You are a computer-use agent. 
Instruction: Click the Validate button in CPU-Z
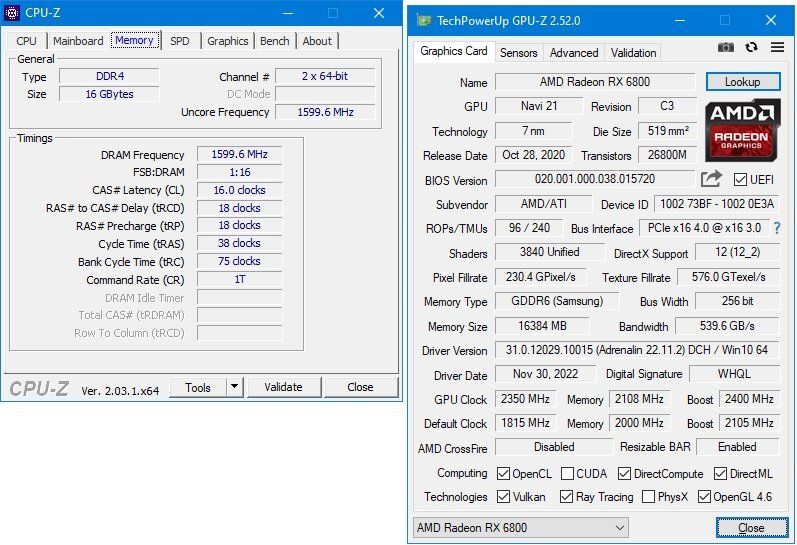284,387
